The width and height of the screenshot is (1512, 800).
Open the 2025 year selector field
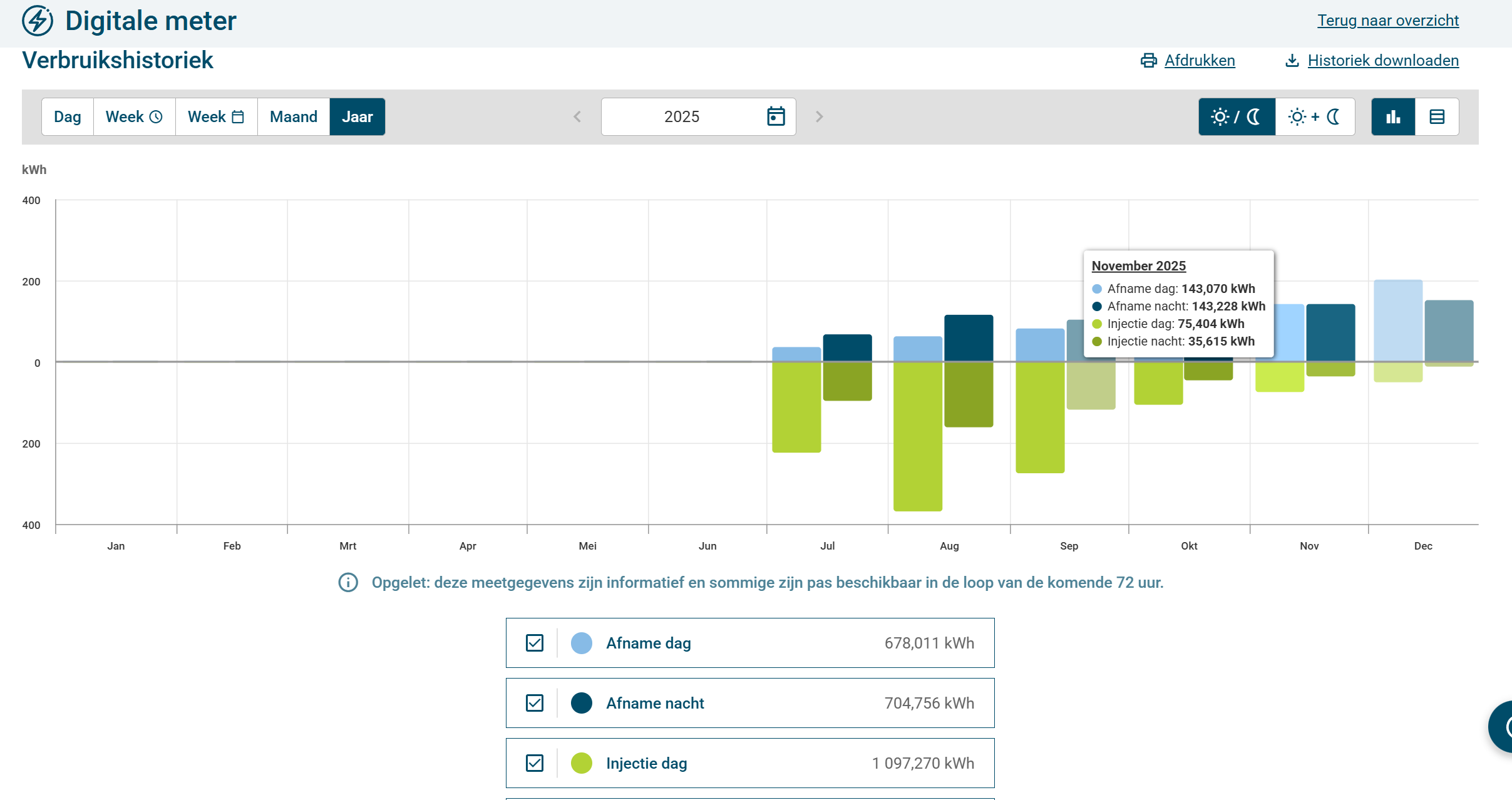pos(698,117)
